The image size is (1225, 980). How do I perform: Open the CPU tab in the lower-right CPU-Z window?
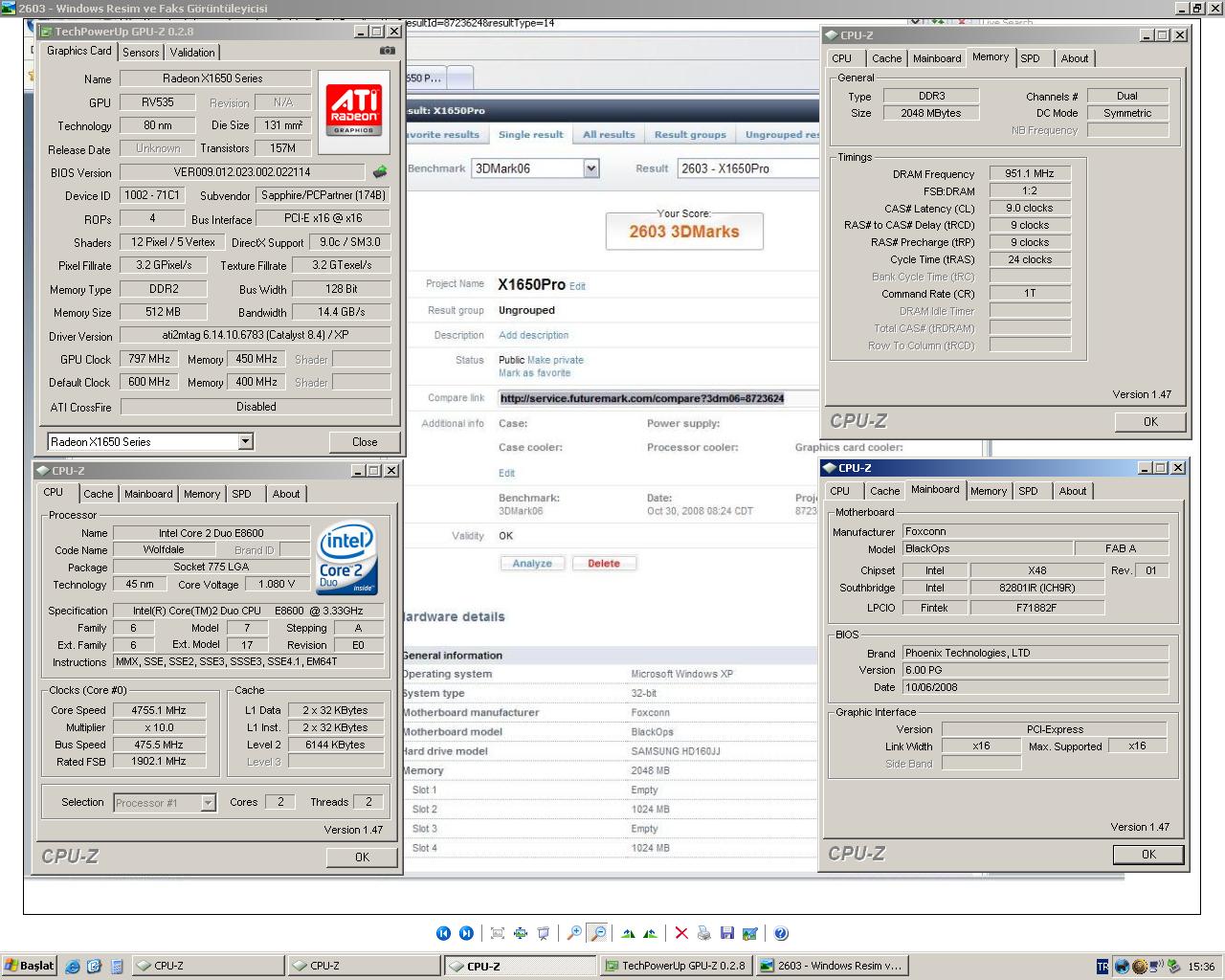tap(840, 491)
